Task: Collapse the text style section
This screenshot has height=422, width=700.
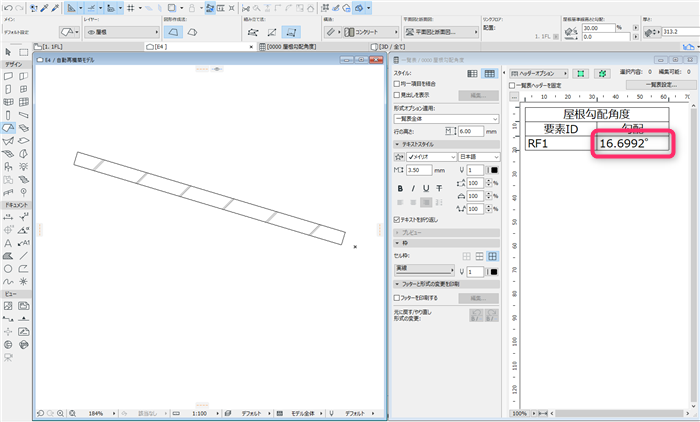Action: click(446, 144)
